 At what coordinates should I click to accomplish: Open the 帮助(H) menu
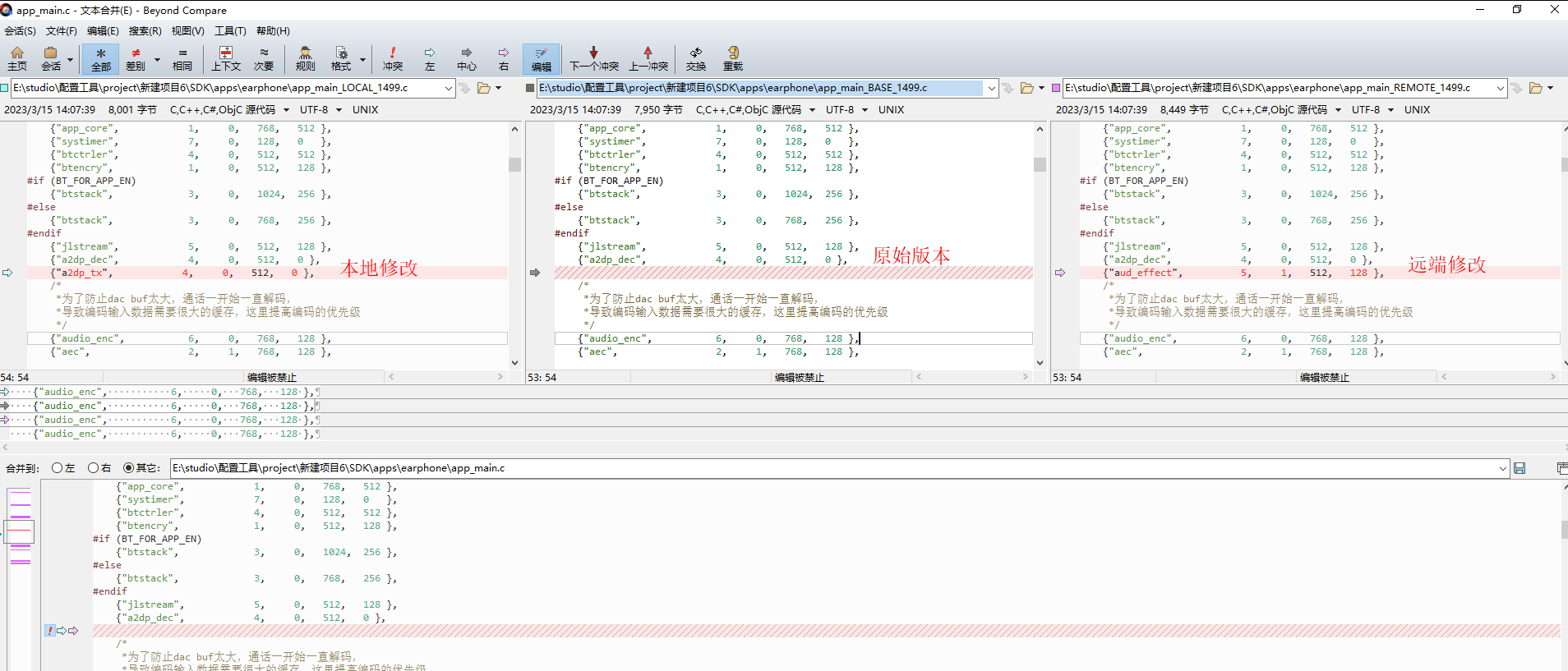coord(273,31)
